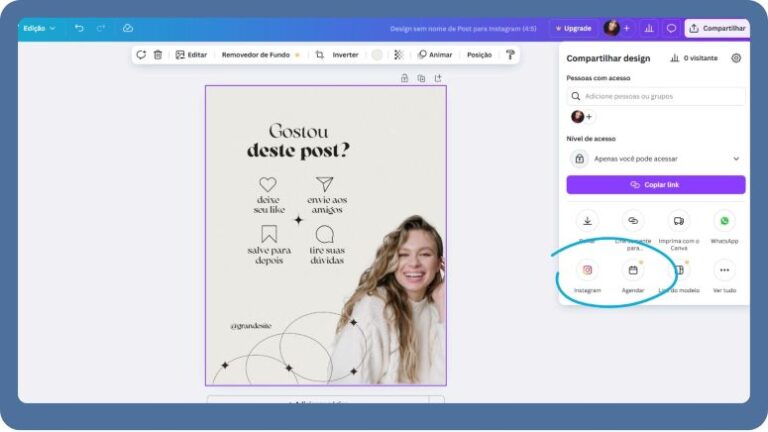The image size is (768, 432).
Task: Open the analytics chart icon
Action: pyautogui.click(x=649, y=28)
